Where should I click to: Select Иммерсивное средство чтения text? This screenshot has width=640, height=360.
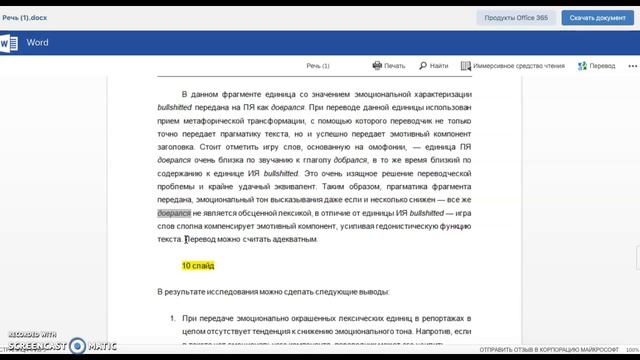tap(519, 66)
